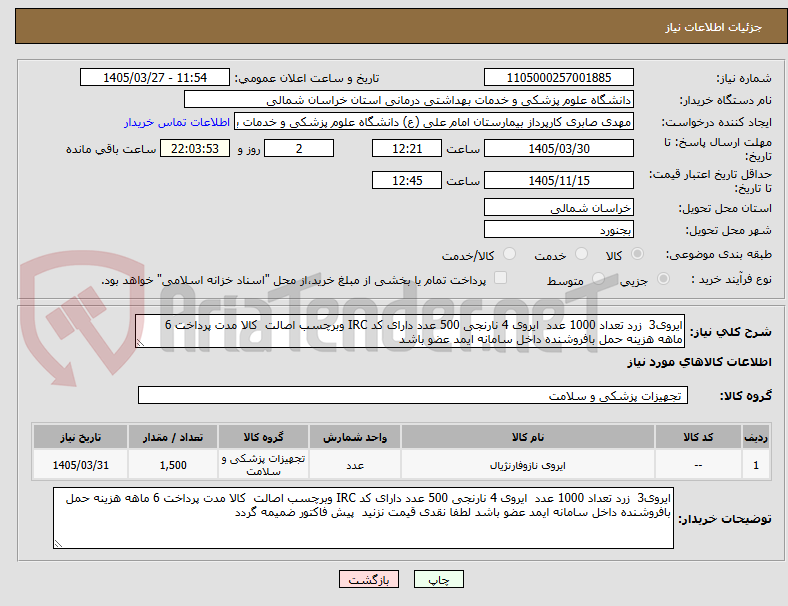788x606 pixels.
Task: Click the deadline time 12:21 field
Action: click(407, 149)
